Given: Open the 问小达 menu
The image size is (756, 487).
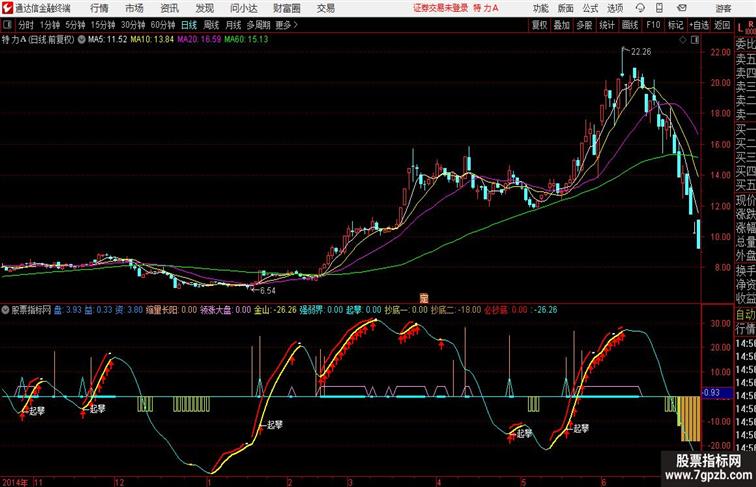Looking at the screenshot, I should click(244, 8).
